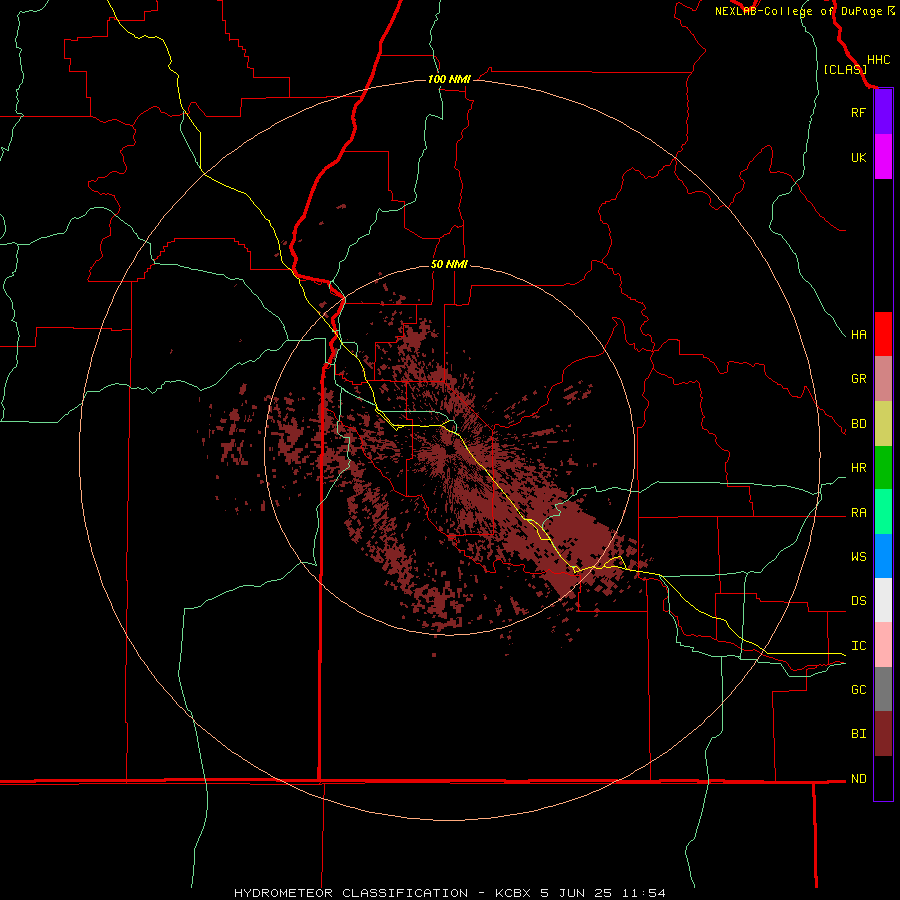The width and height of the screenshot is (900, 900).
Task: Click the HR legend label
Action: click(858, 468)
